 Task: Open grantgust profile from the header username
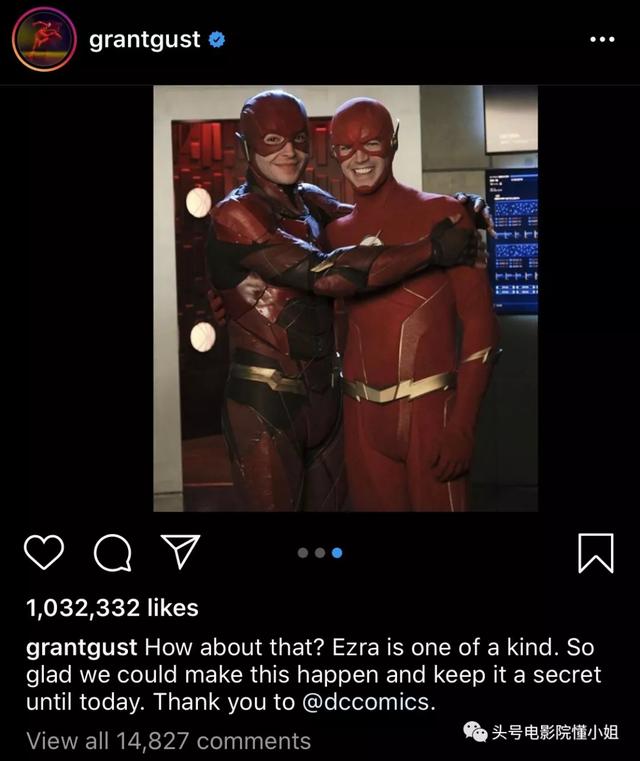pyautogui.click(x=145, y=40)
